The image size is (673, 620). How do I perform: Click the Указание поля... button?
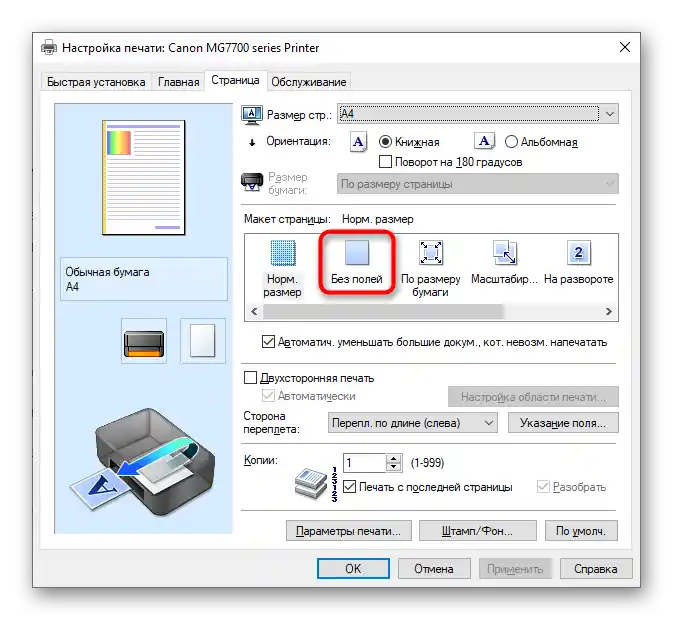coord(563,423)
